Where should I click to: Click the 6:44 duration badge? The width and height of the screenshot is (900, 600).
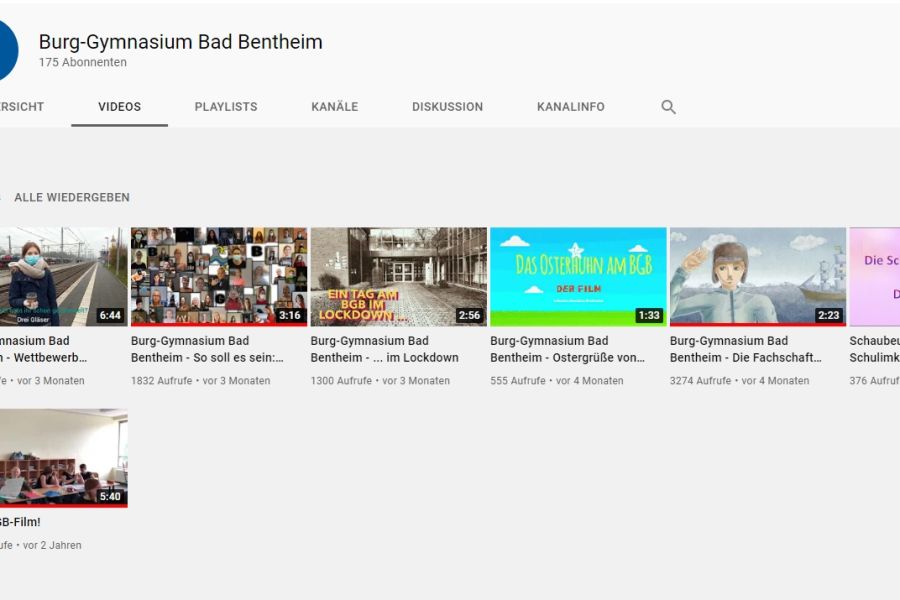pyautogui.click(x=110, y=315)
